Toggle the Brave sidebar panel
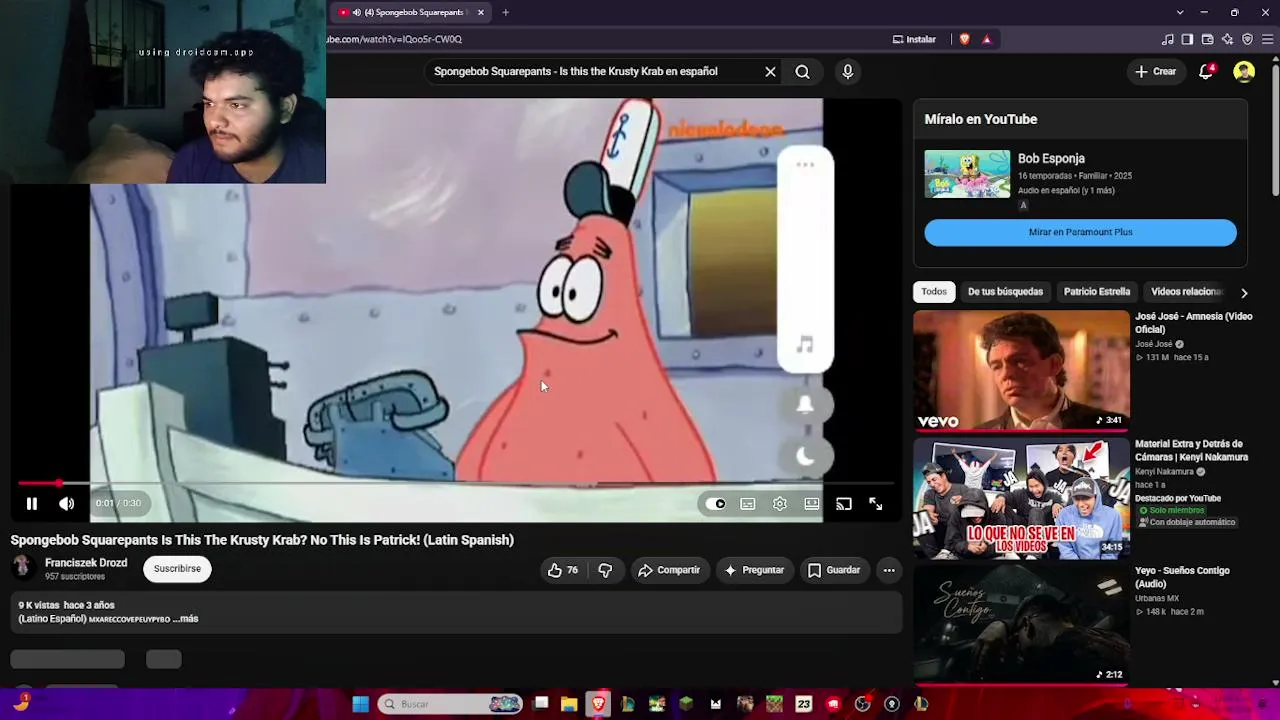This screenshot has width=1280, height=720. [1187, 40]
